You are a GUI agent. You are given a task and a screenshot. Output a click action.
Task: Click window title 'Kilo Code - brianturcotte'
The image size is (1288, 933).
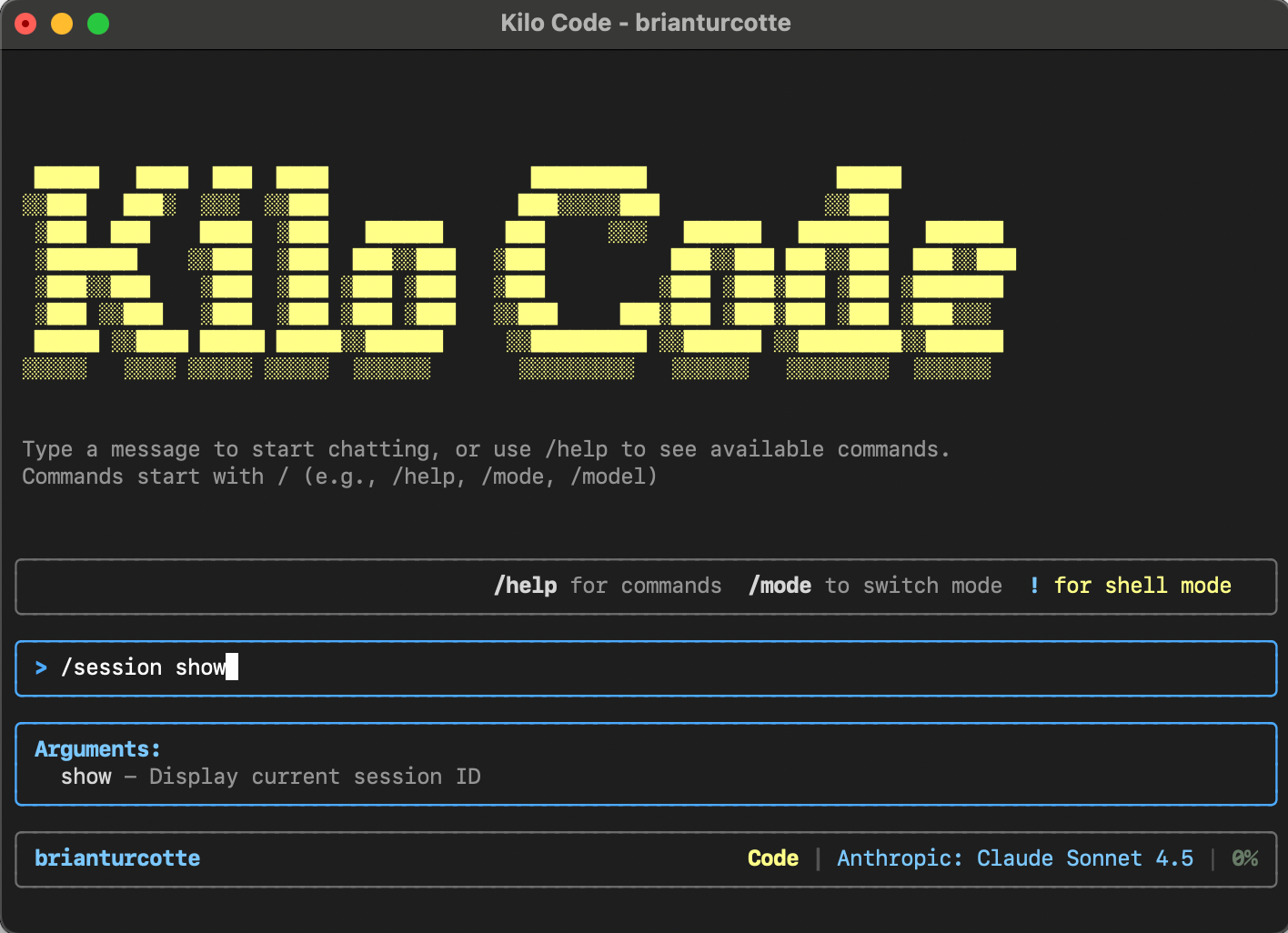646,23
